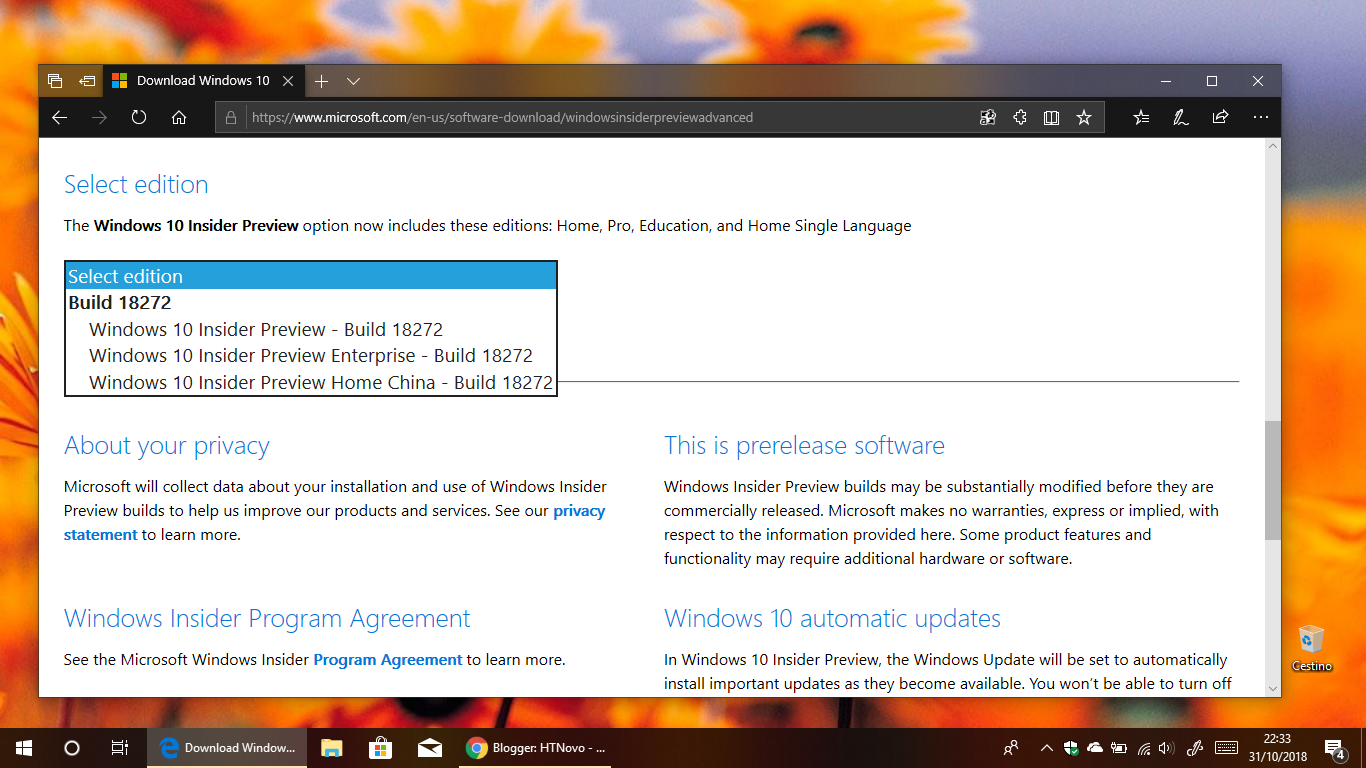Click the Share this page icon
Image resolution: width=1366 pixels, height=768 pixels.
click(x=1220, y=117)
